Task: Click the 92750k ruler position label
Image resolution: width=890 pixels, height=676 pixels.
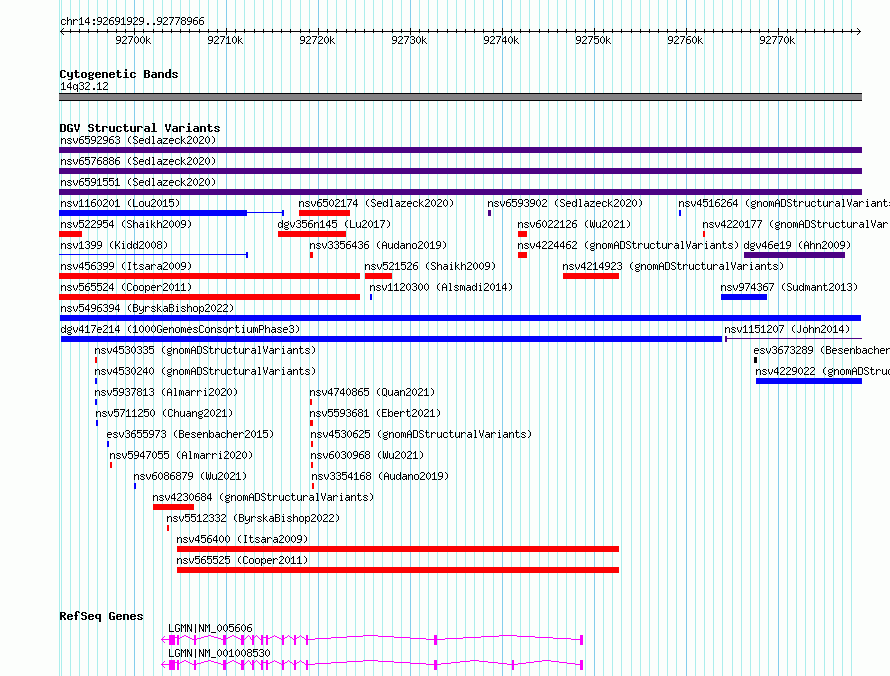Action: 593,40
